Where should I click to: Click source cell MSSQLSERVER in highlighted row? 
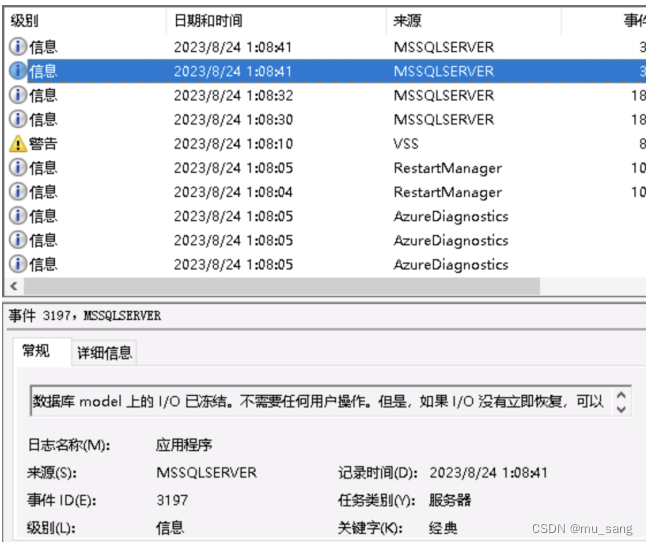pos(443,71)
